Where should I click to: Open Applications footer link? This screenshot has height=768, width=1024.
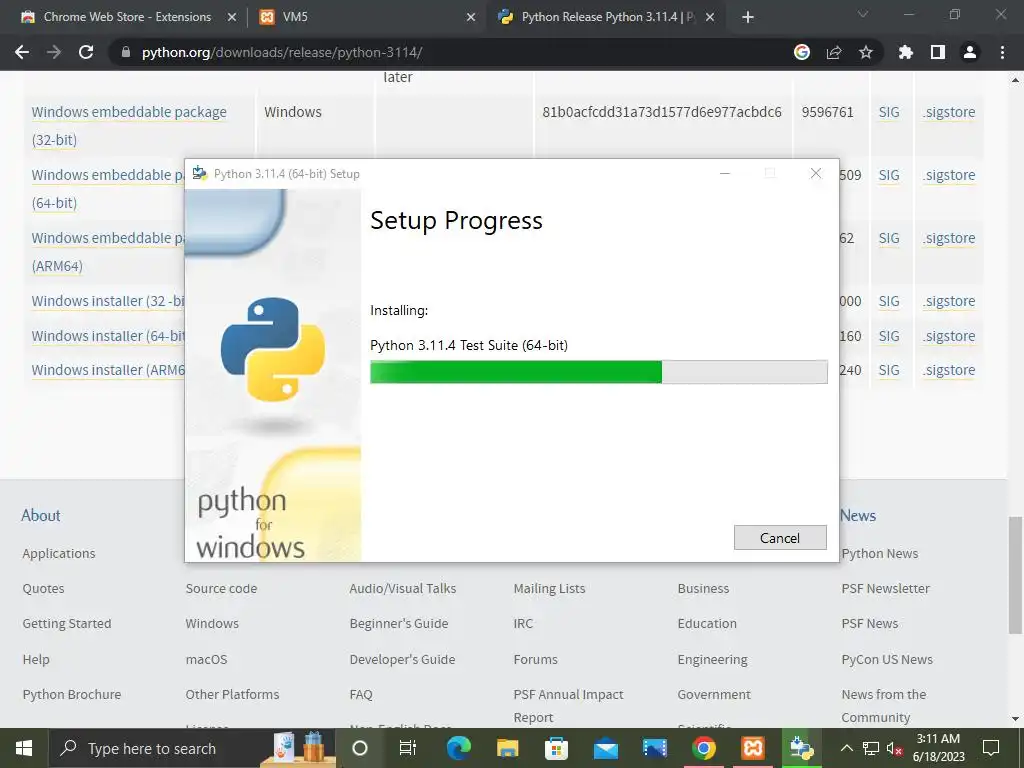point(59,553)
